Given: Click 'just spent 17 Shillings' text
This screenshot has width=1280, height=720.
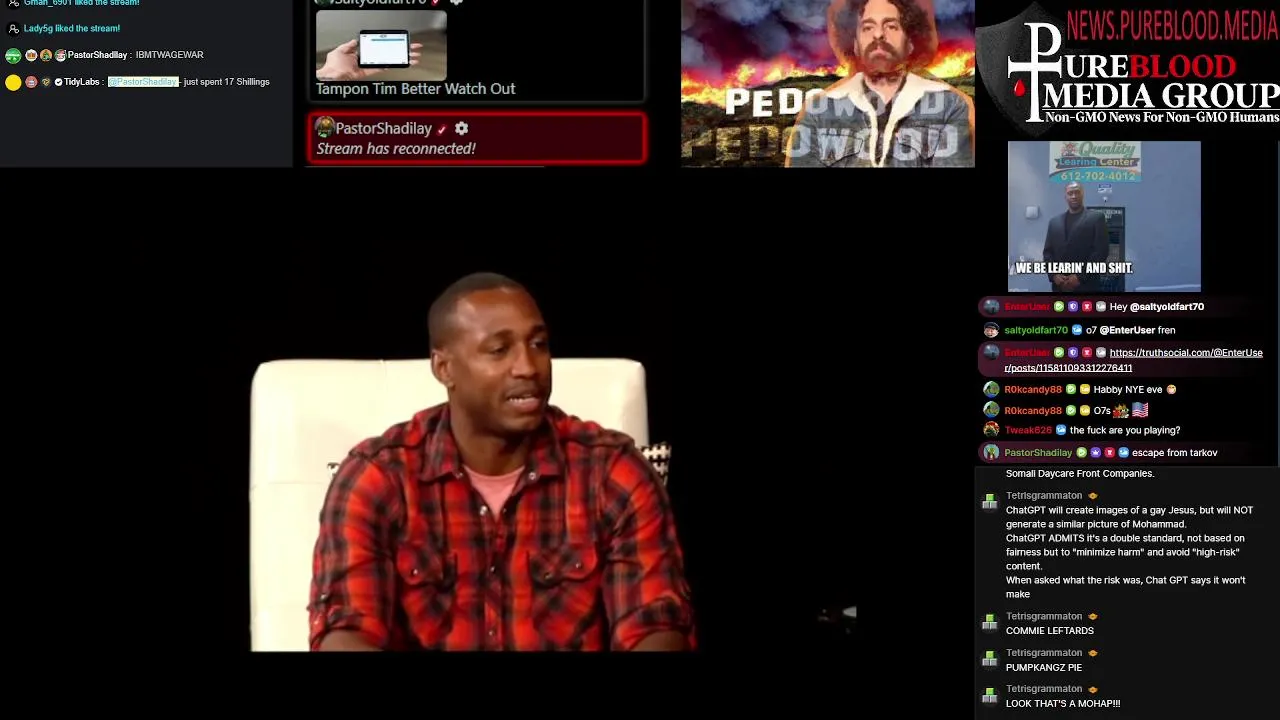Looking at the screenshot, I should 227,82.
